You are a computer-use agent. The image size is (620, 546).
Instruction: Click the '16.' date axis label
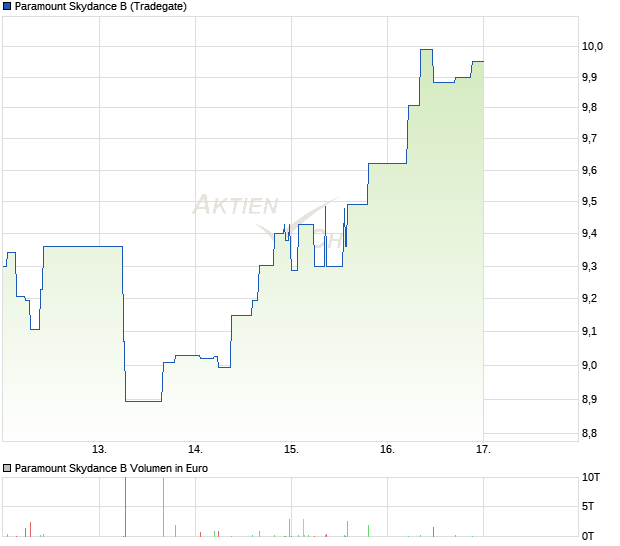click(388, 450)
